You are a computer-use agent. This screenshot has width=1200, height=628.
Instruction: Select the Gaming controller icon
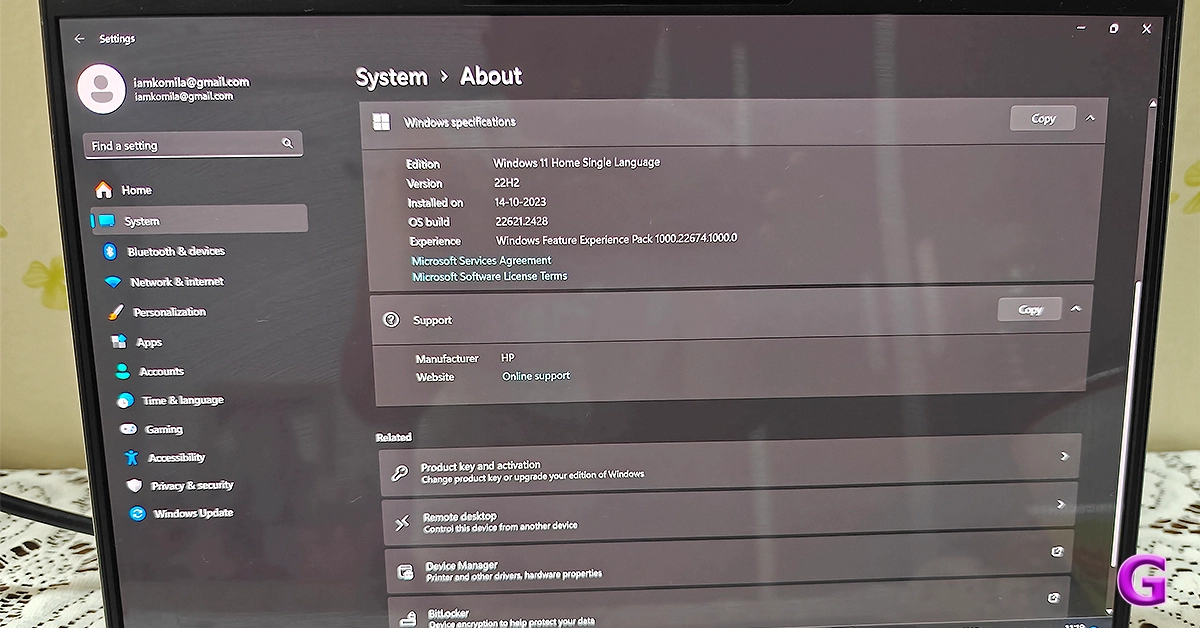click(x=128, y=429)
